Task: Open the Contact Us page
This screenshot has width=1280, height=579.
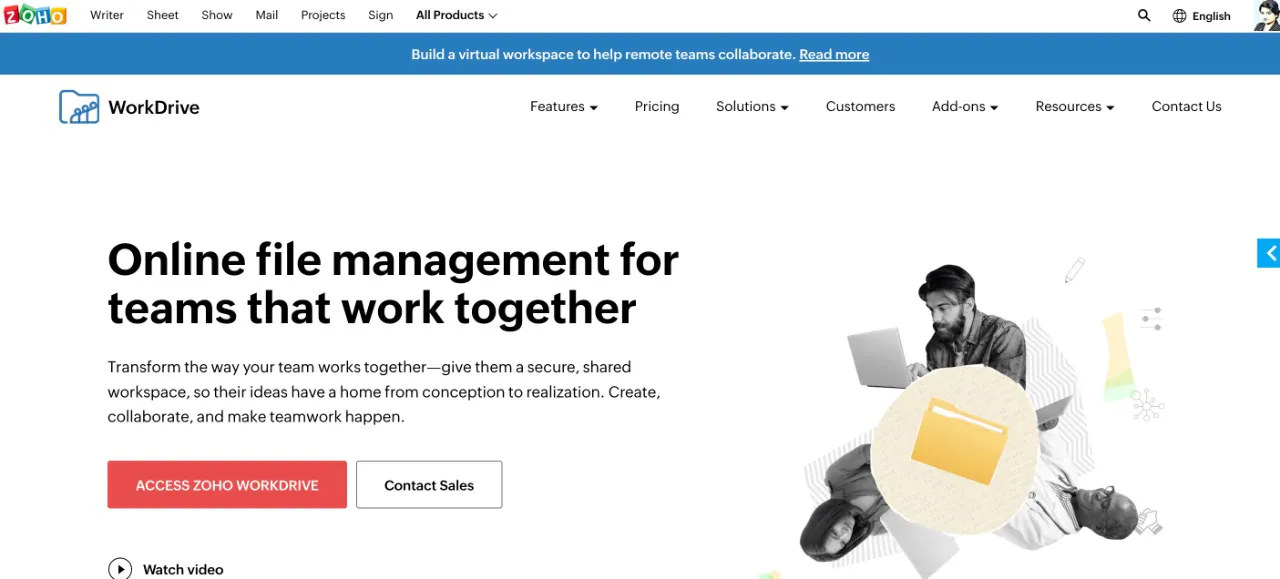Action: pyautogui.click(x=1186, y=106)
